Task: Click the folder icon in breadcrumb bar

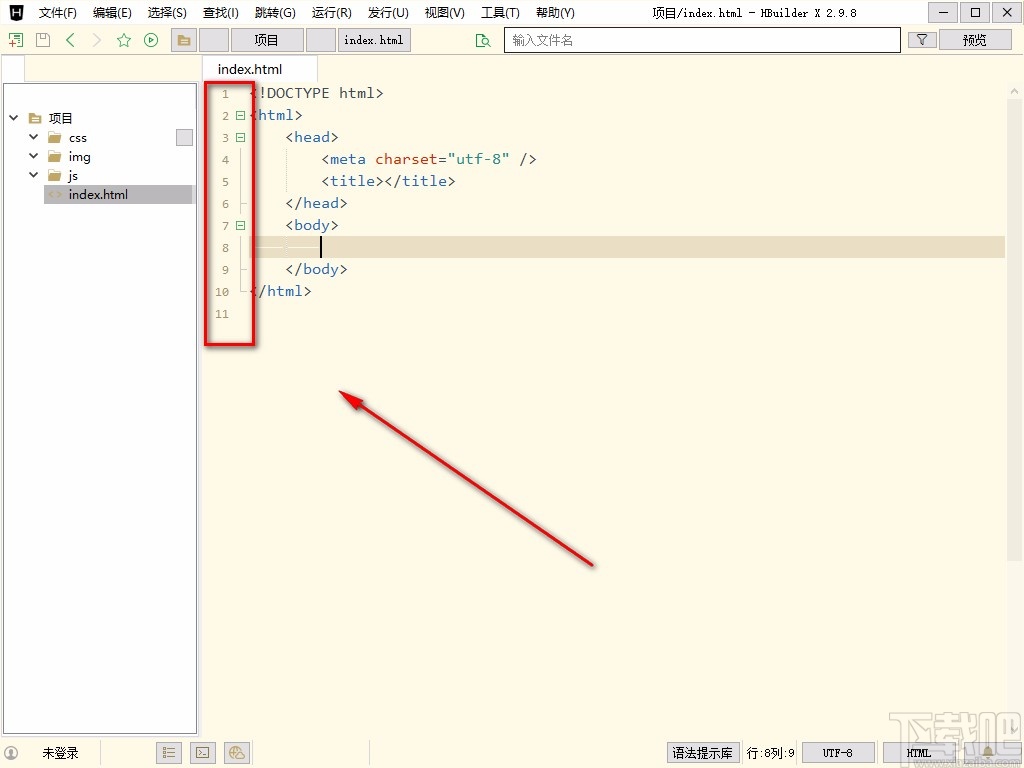Action: tap(184, 40)
